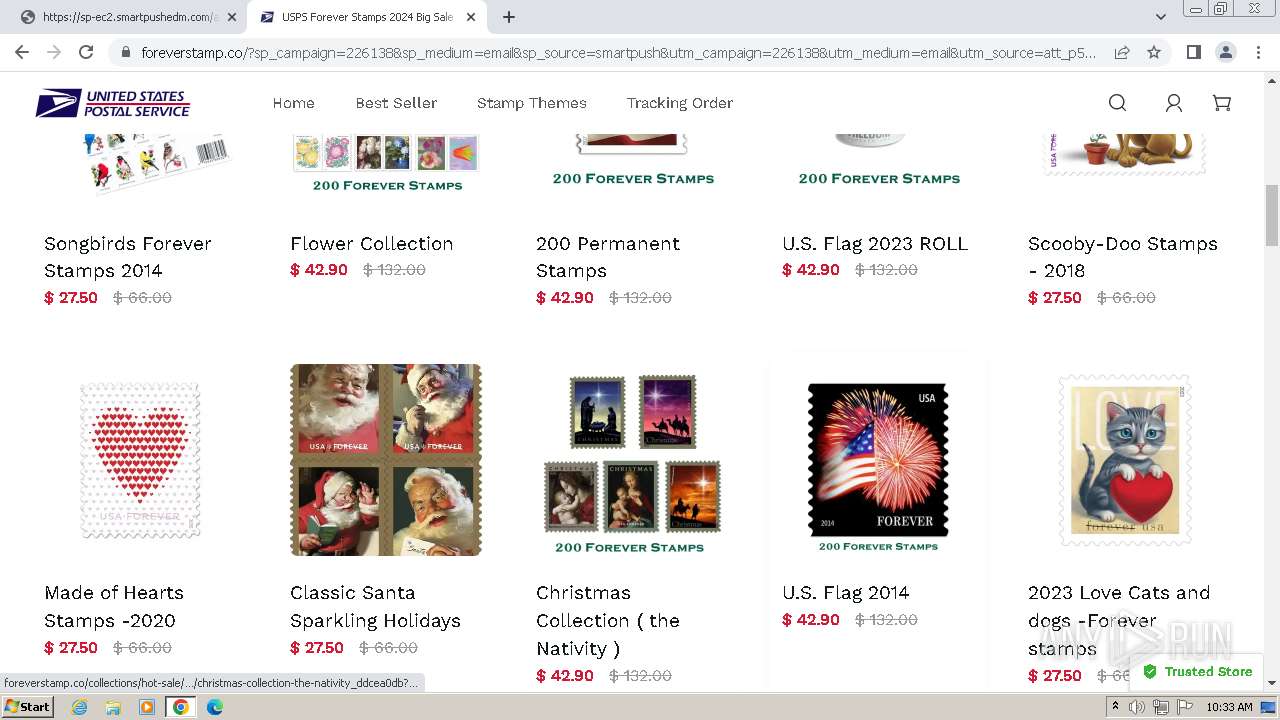1280x720 pixels.
Task: Reload the page with browser refresh icon
Action: click(86, 52)
